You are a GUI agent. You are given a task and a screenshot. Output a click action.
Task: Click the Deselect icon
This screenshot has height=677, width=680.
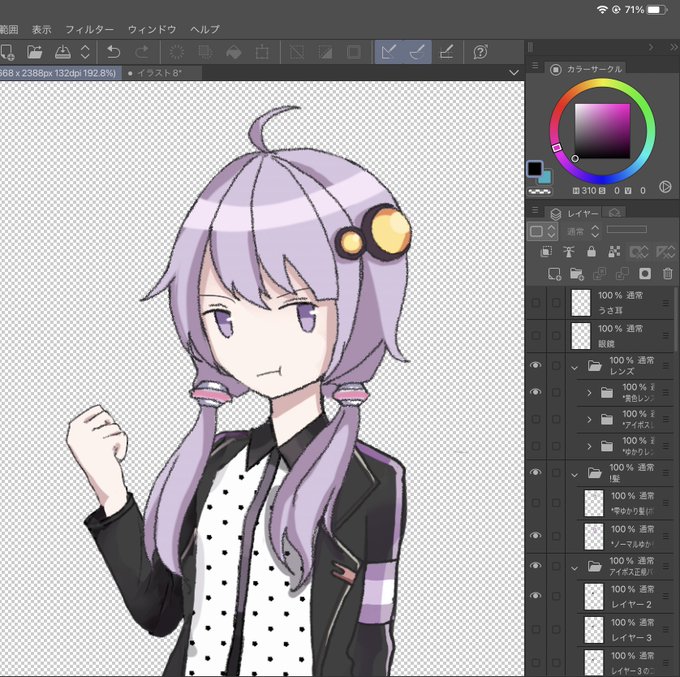[x=297, y=52]
